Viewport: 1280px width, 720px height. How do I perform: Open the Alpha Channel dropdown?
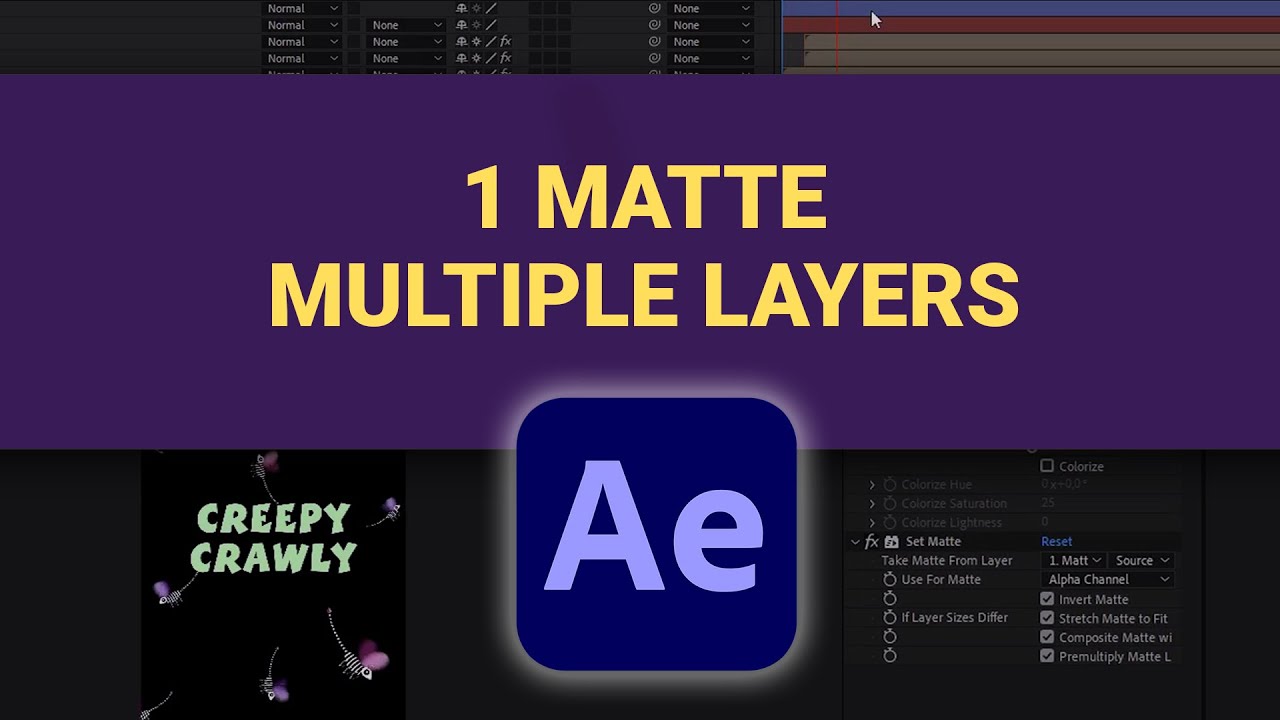coord(1107,580)
